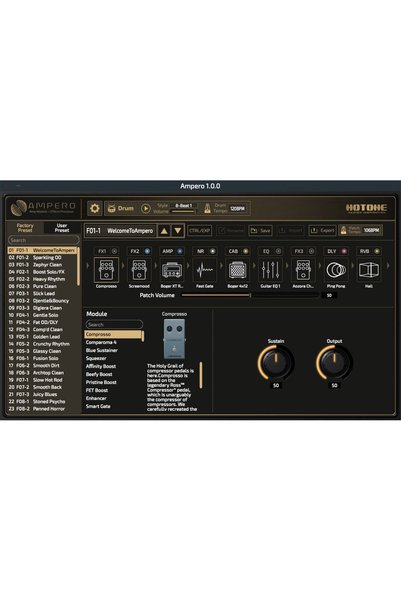The width and height of the screenshot is (401, 601).
Task: Select Blue Sustainer in module list
Action: (x=102, y=350)
